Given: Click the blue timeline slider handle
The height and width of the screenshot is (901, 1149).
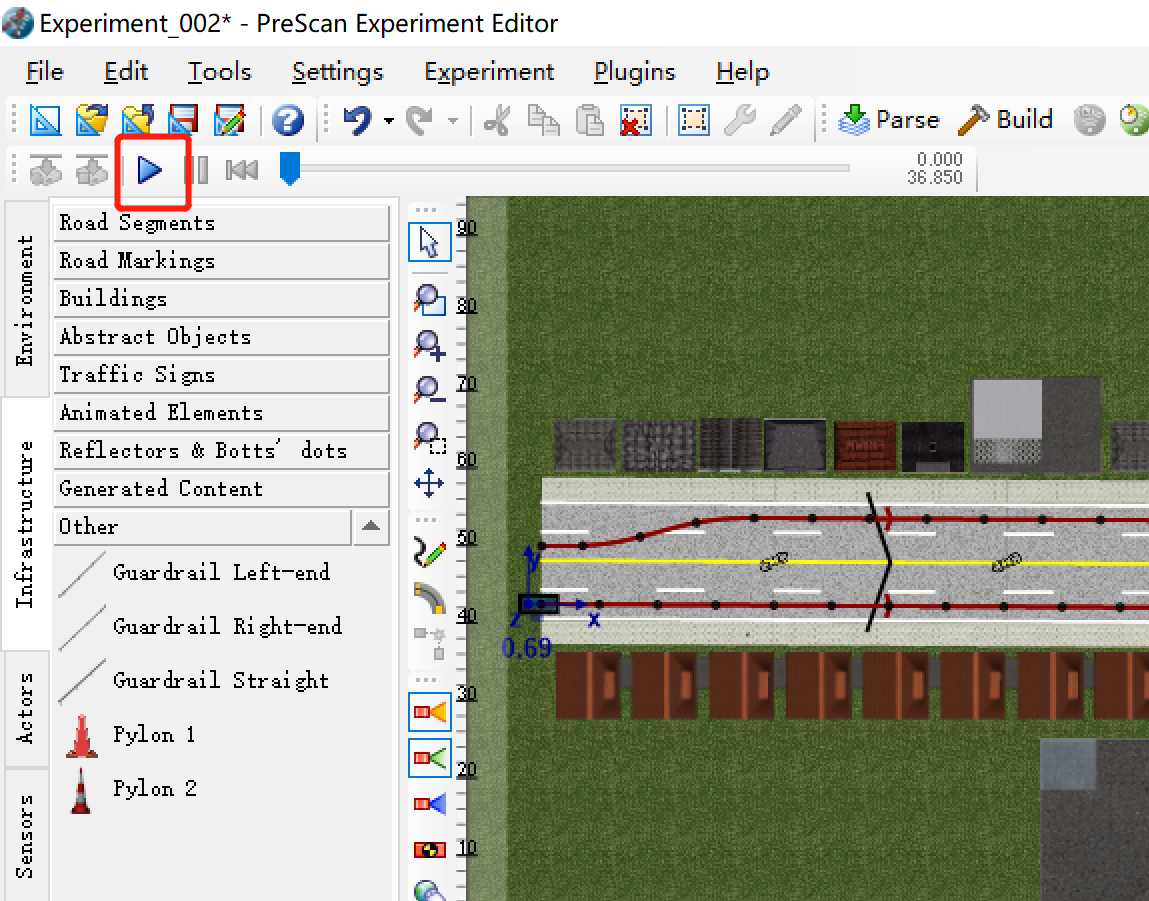Looking at the screenshot, I should (x=290, y=168).
